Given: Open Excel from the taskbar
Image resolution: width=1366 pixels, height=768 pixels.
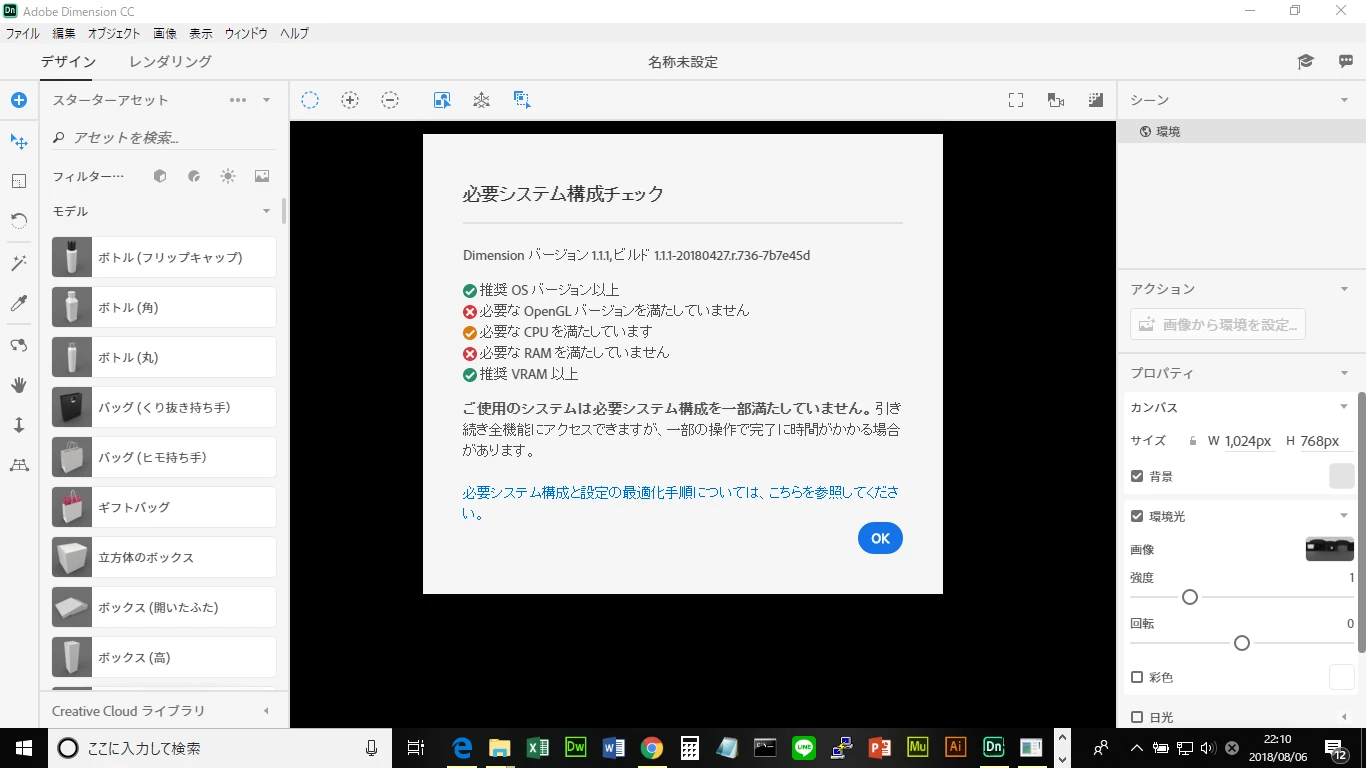Looking at the screenshot, I should 538,748.
